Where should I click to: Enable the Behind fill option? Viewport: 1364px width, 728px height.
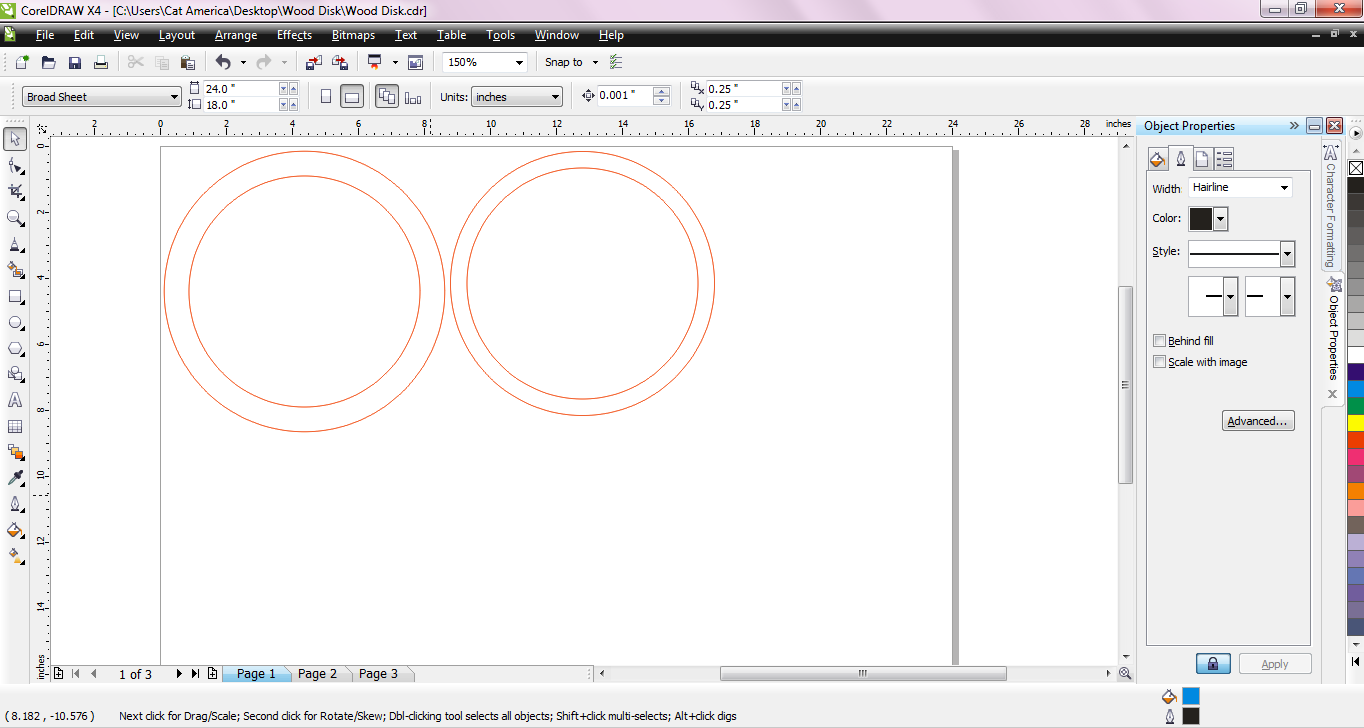tap(1159, 340)
